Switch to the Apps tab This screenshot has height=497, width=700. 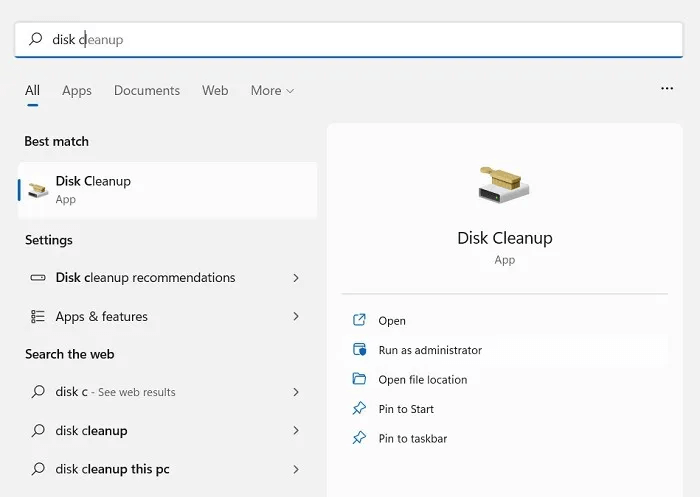tap(77, 90)
